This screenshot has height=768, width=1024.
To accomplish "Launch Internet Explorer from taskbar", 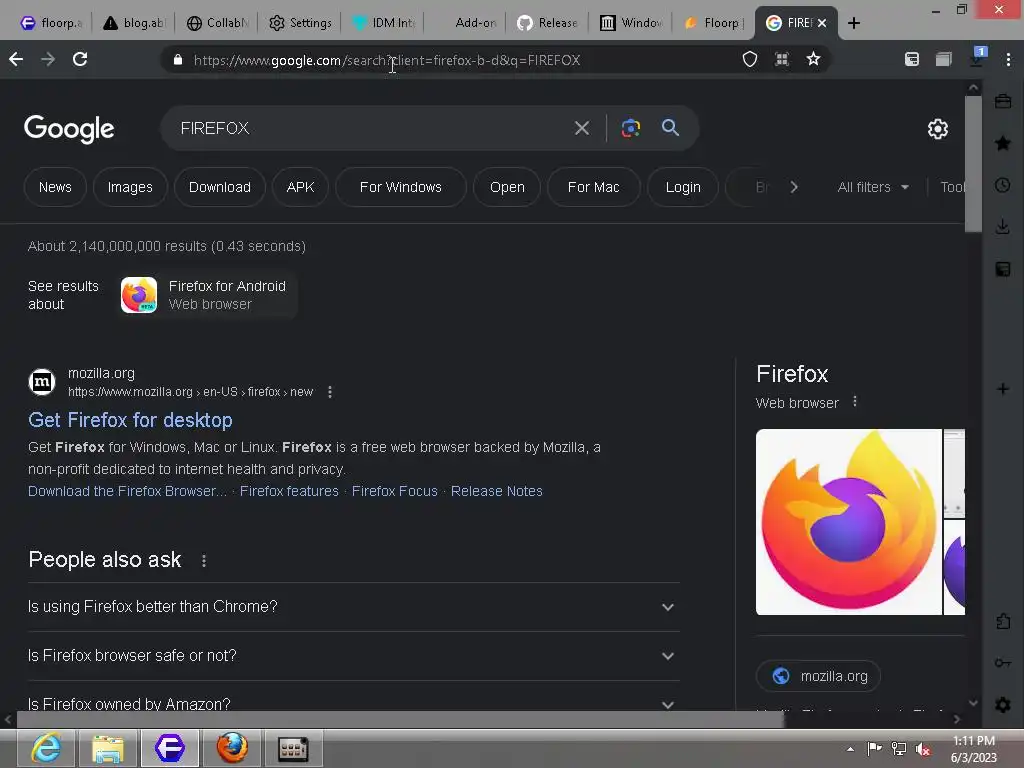I will pyautogui.click(x=46, y=748).
